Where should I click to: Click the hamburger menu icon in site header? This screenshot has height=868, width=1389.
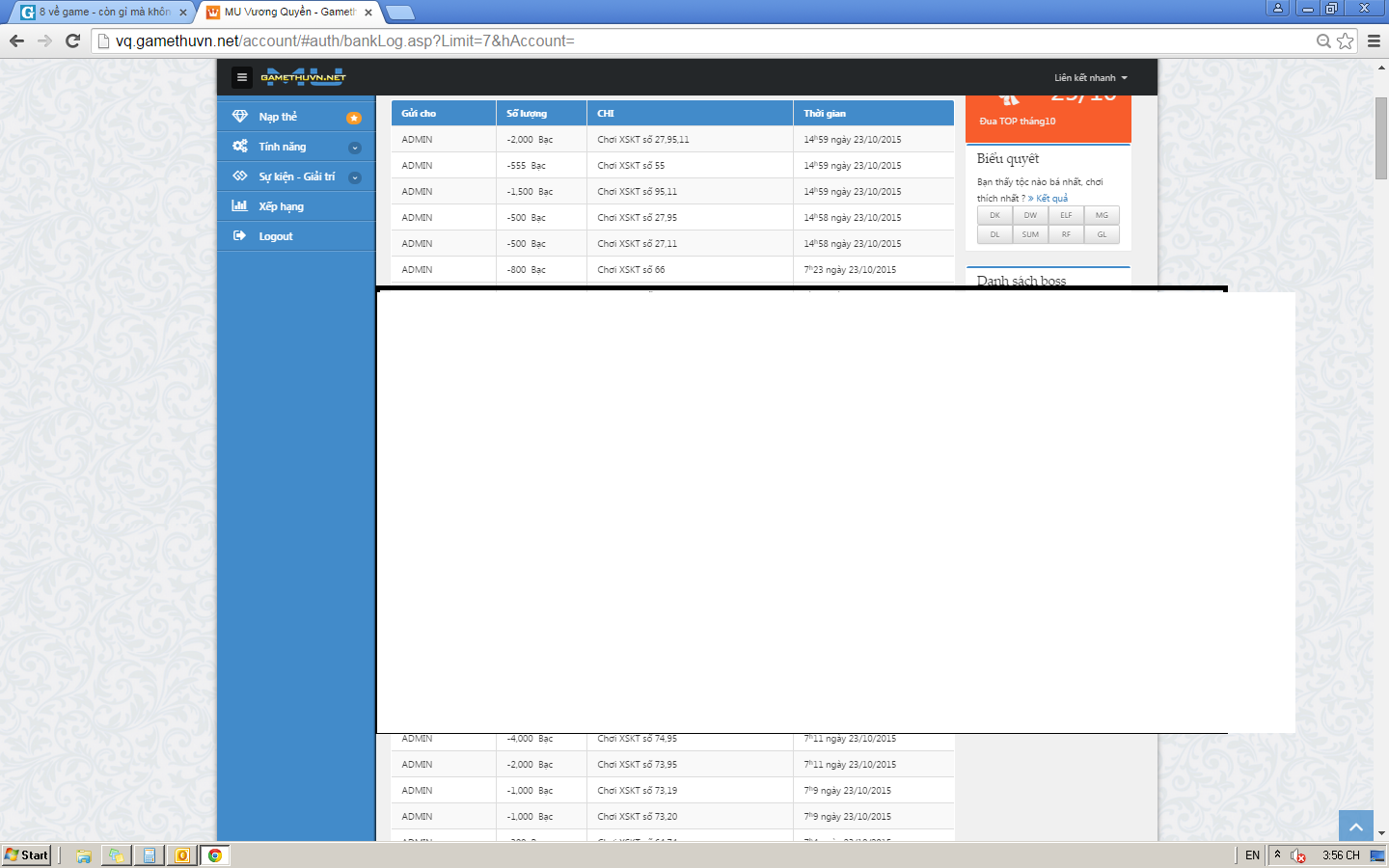coord(242,77)
